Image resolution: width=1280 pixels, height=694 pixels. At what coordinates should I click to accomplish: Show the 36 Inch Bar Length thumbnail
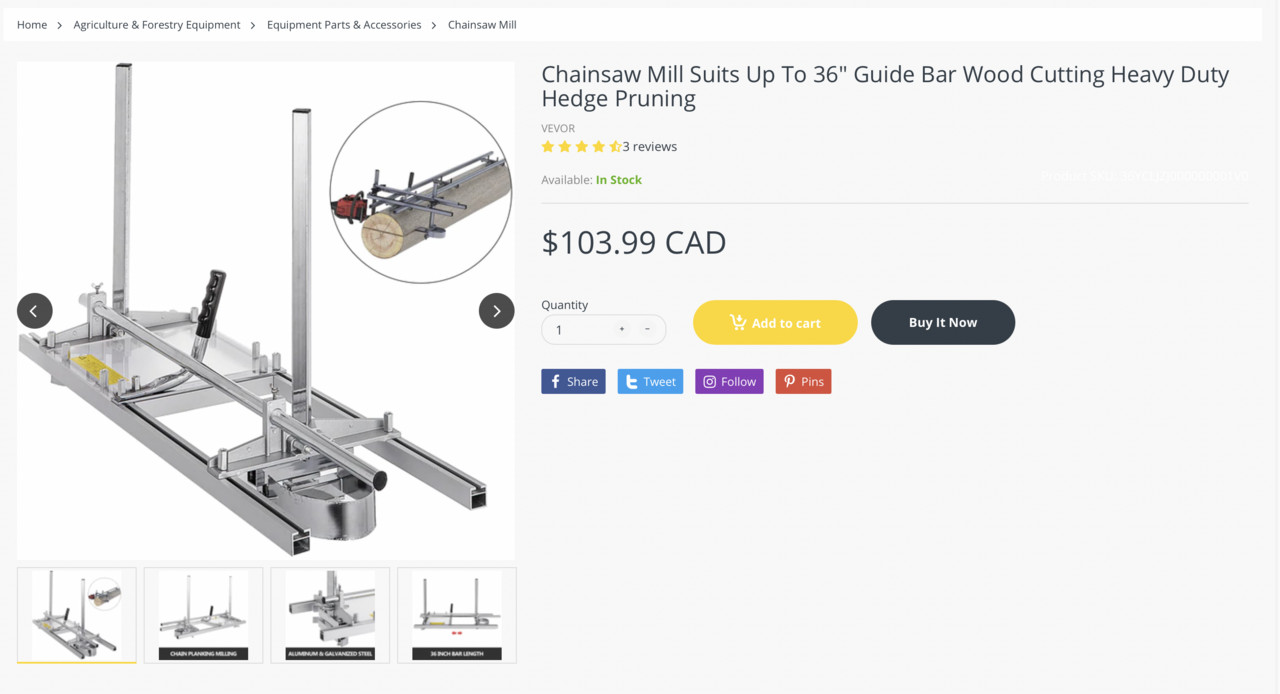457,615
